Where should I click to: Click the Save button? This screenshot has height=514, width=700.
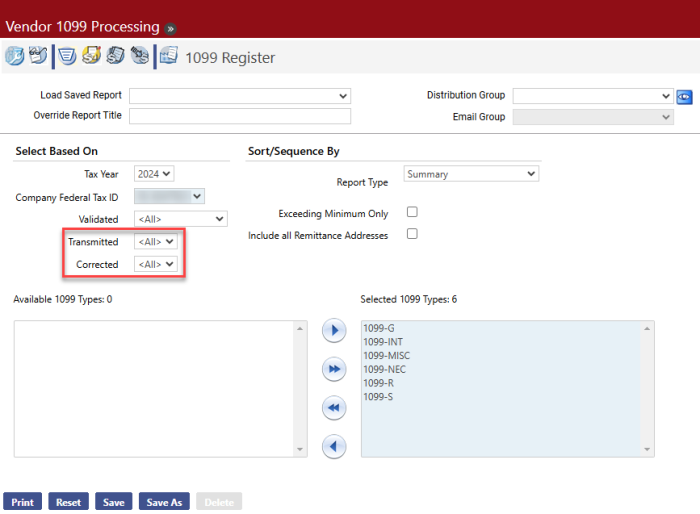pyautogui.click(x=113, y=501)
